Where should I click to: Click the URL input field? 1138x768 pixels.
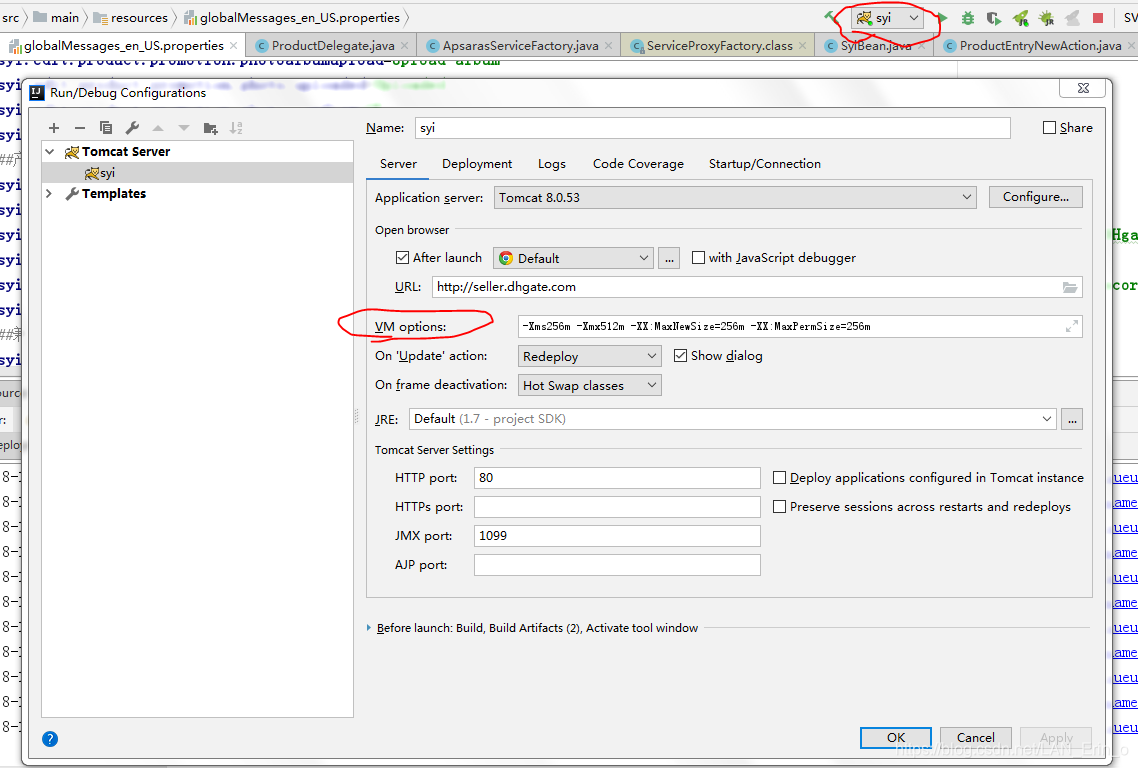[x=757, y=287]
